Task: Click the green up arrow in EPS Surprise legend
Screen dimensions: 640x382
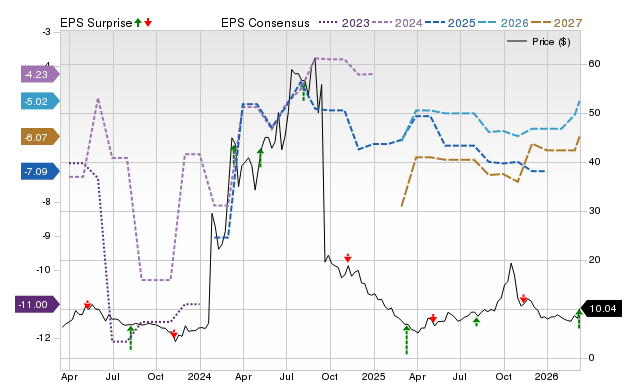Action: click(138, 22)
